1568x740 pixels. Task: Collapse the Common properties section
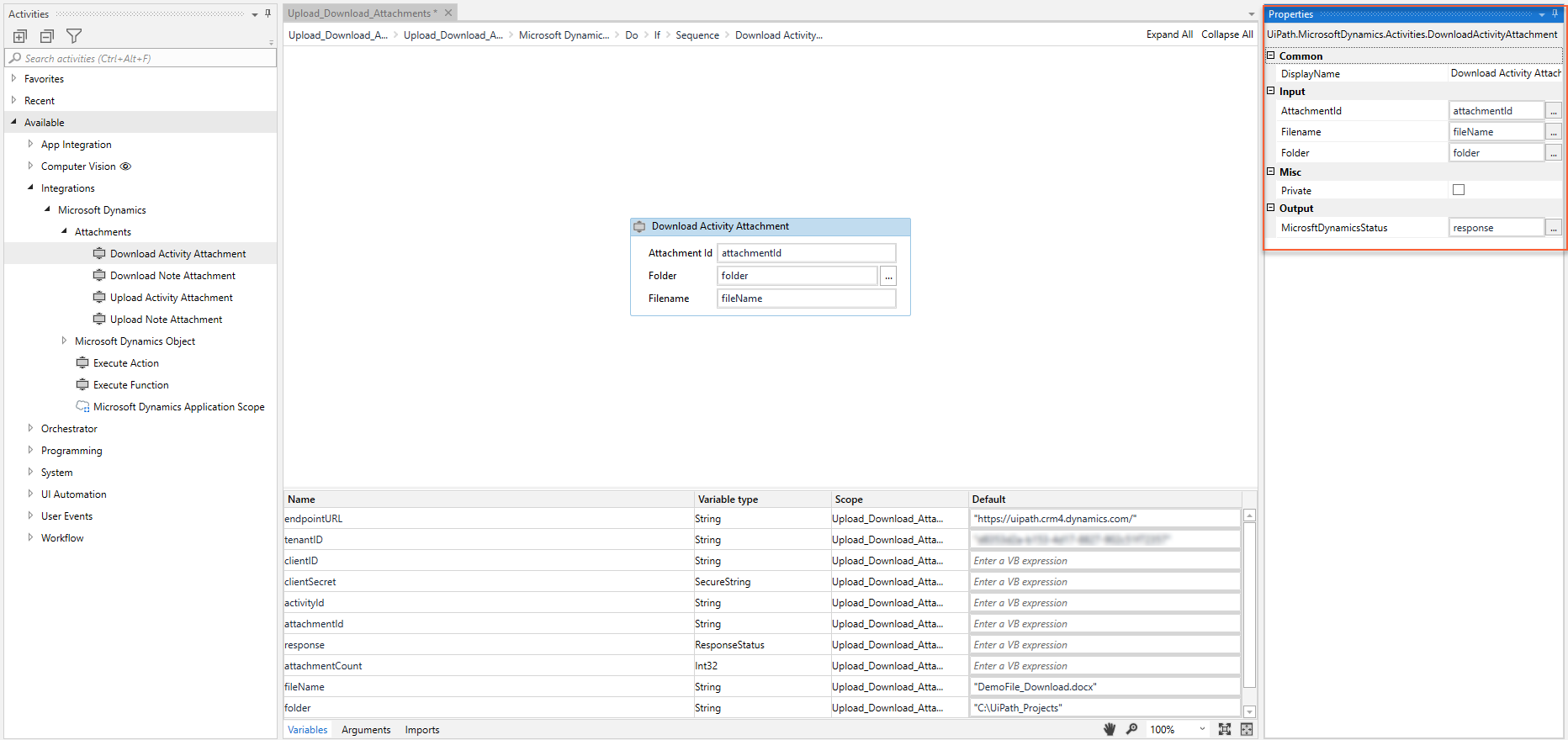pos(1271,55)
